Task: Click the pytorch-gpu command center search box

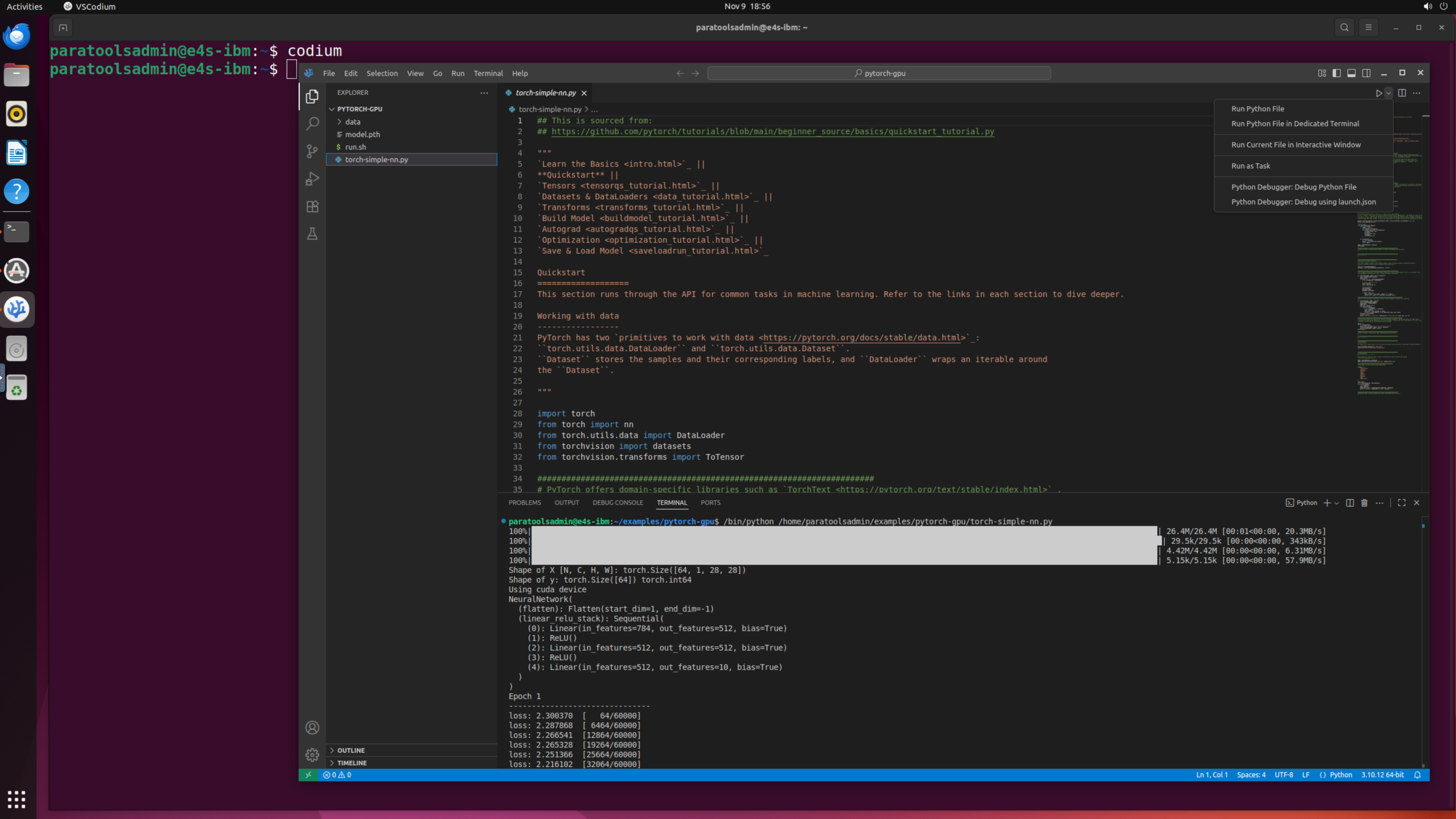Action: [x=879, y=73]
